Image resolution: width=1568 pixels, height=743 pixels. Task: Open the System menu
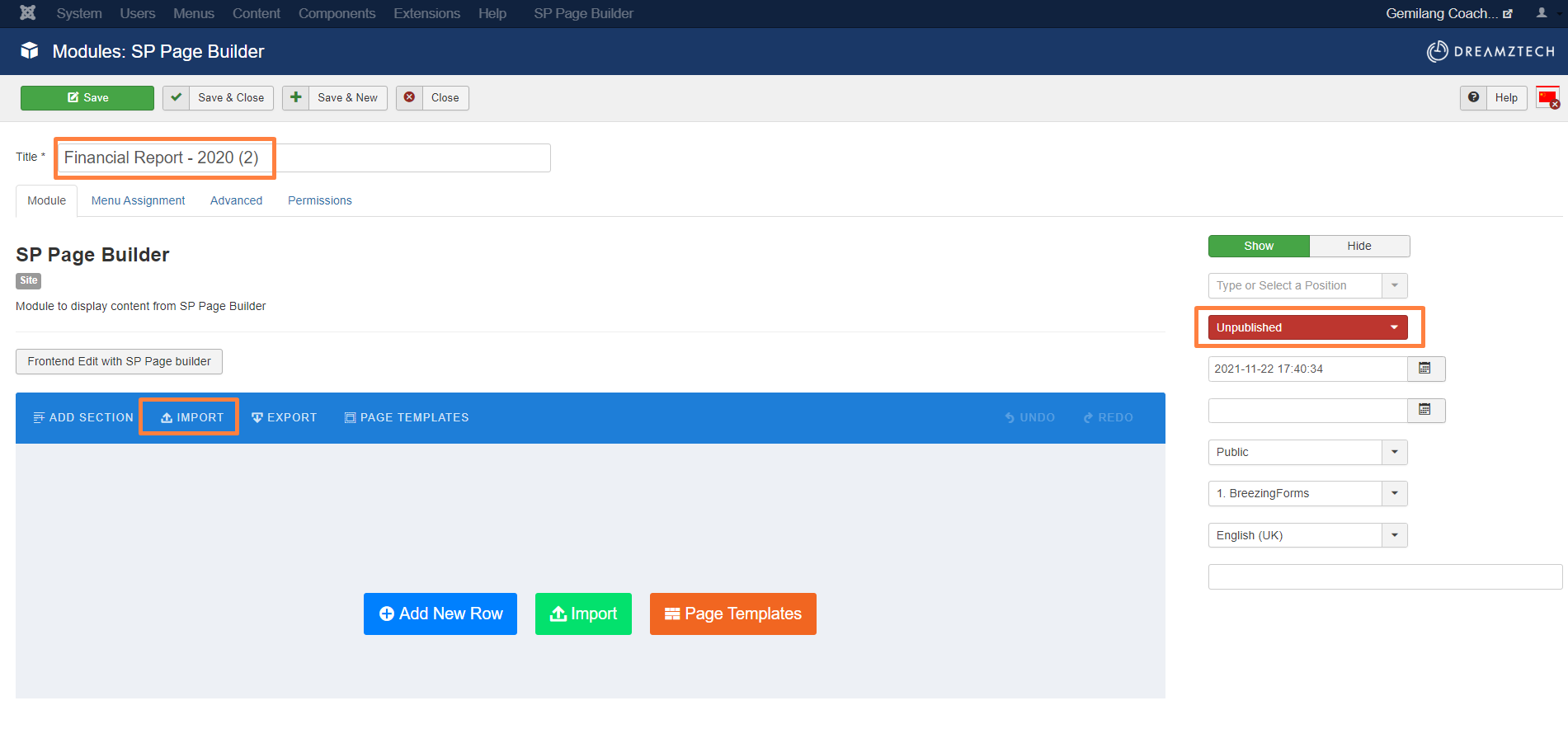[79, 13]
